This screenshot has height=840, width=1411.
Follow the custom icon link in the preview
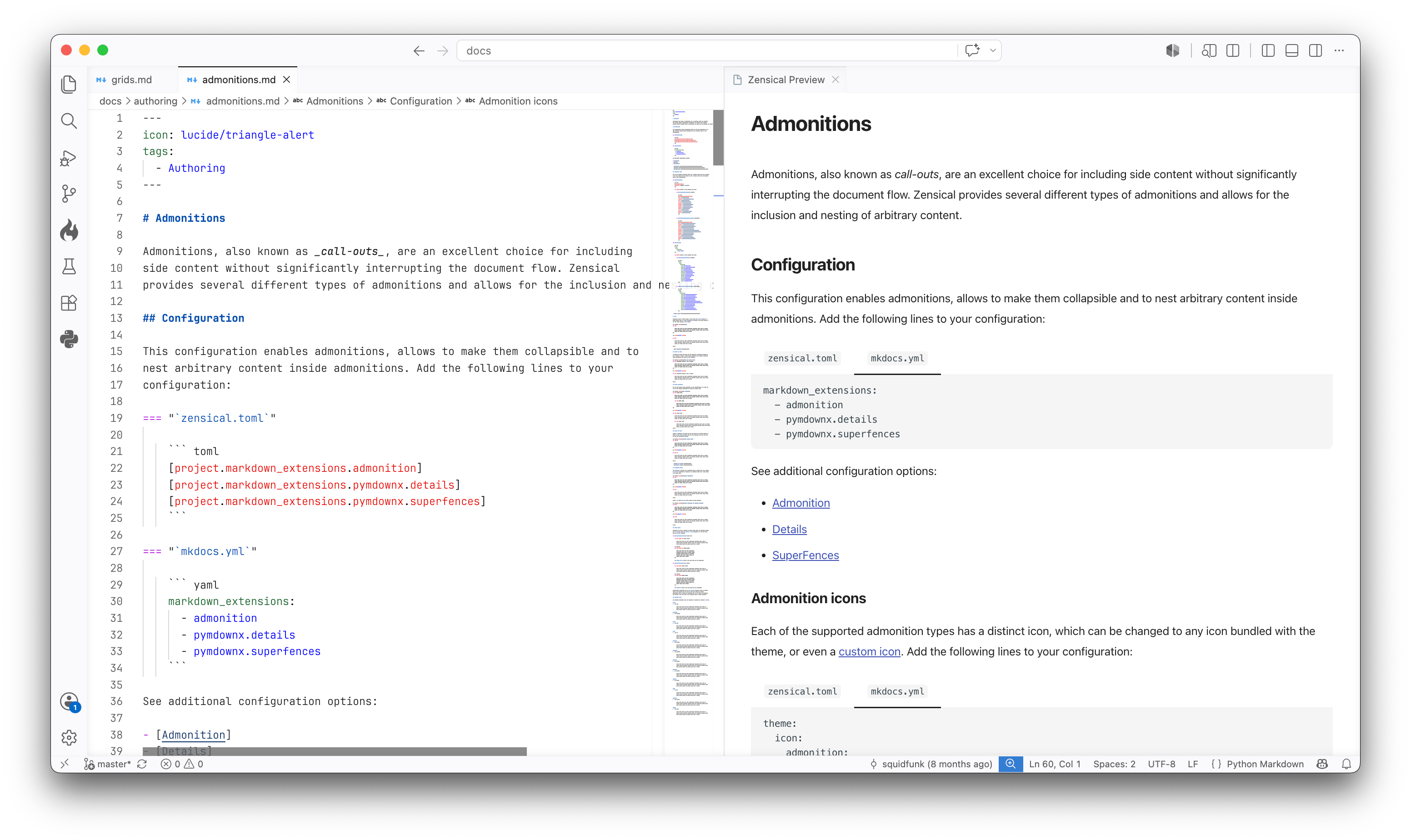(x=869, y=651)
